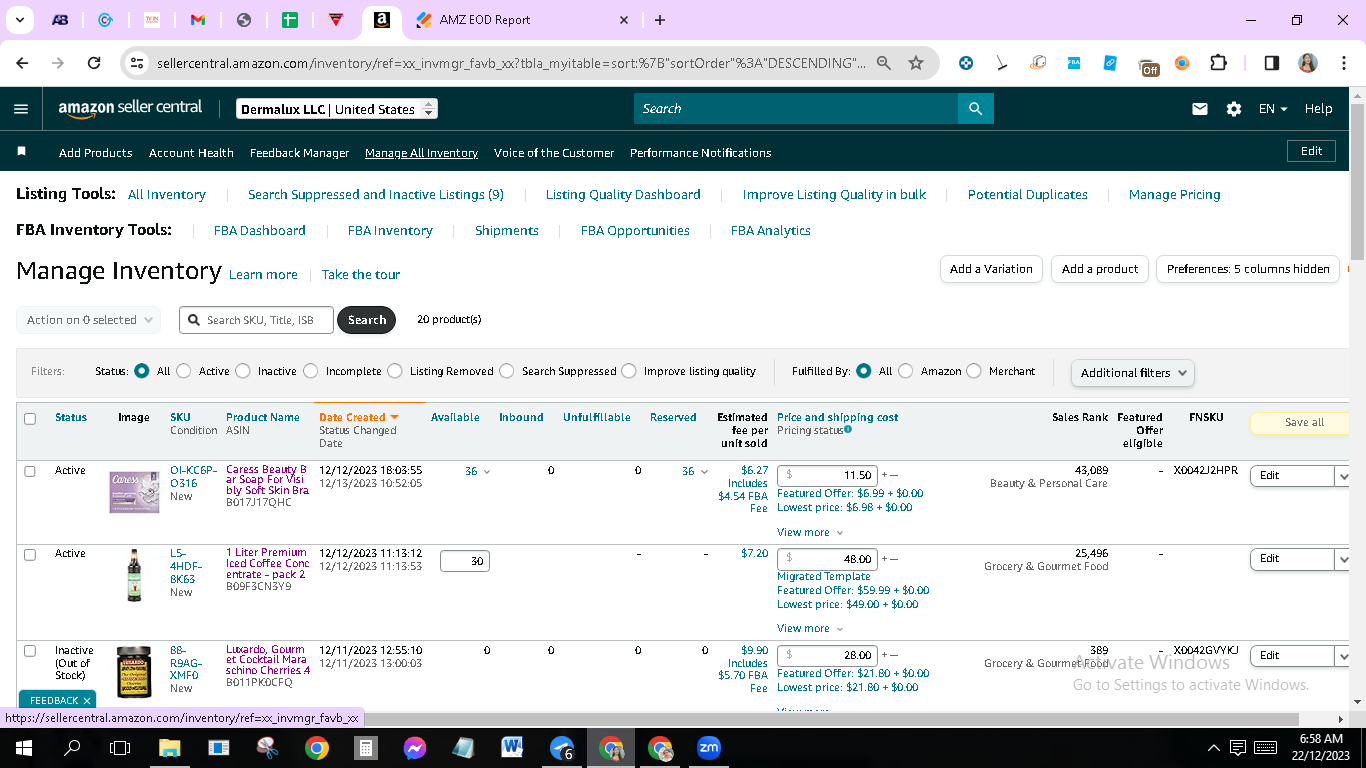
Task: Click the Add a Variation button
Action: point(991,269)
